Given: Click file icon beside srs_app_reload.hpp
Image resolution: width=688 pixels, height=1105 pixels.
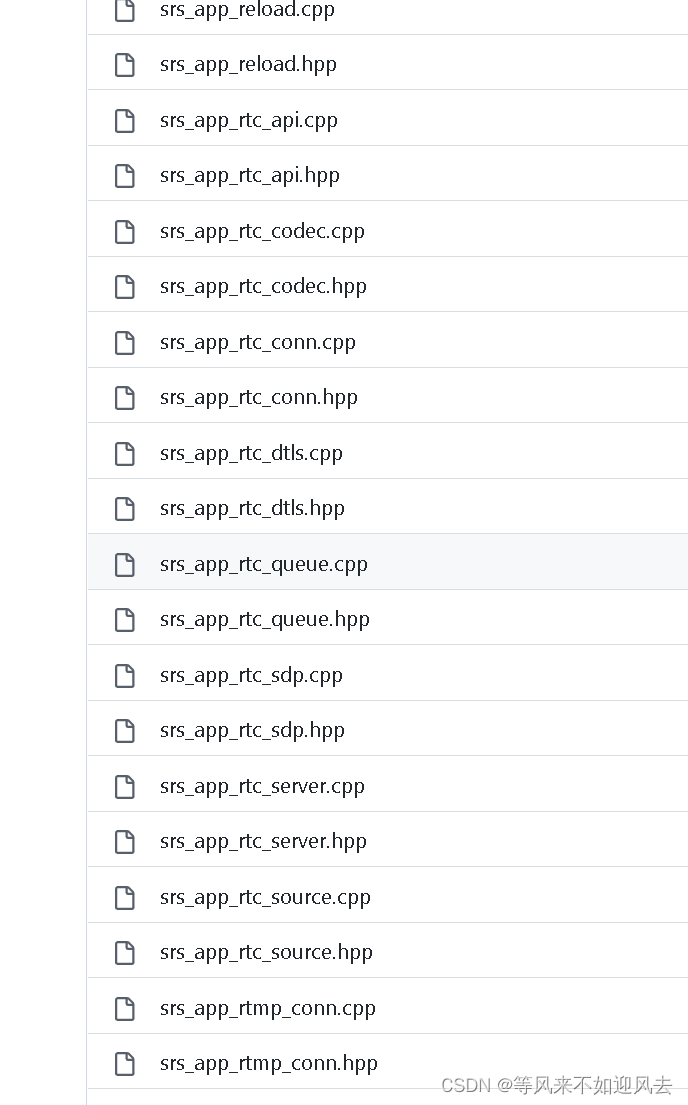Looking at the screenshot, I should point(125,64).
